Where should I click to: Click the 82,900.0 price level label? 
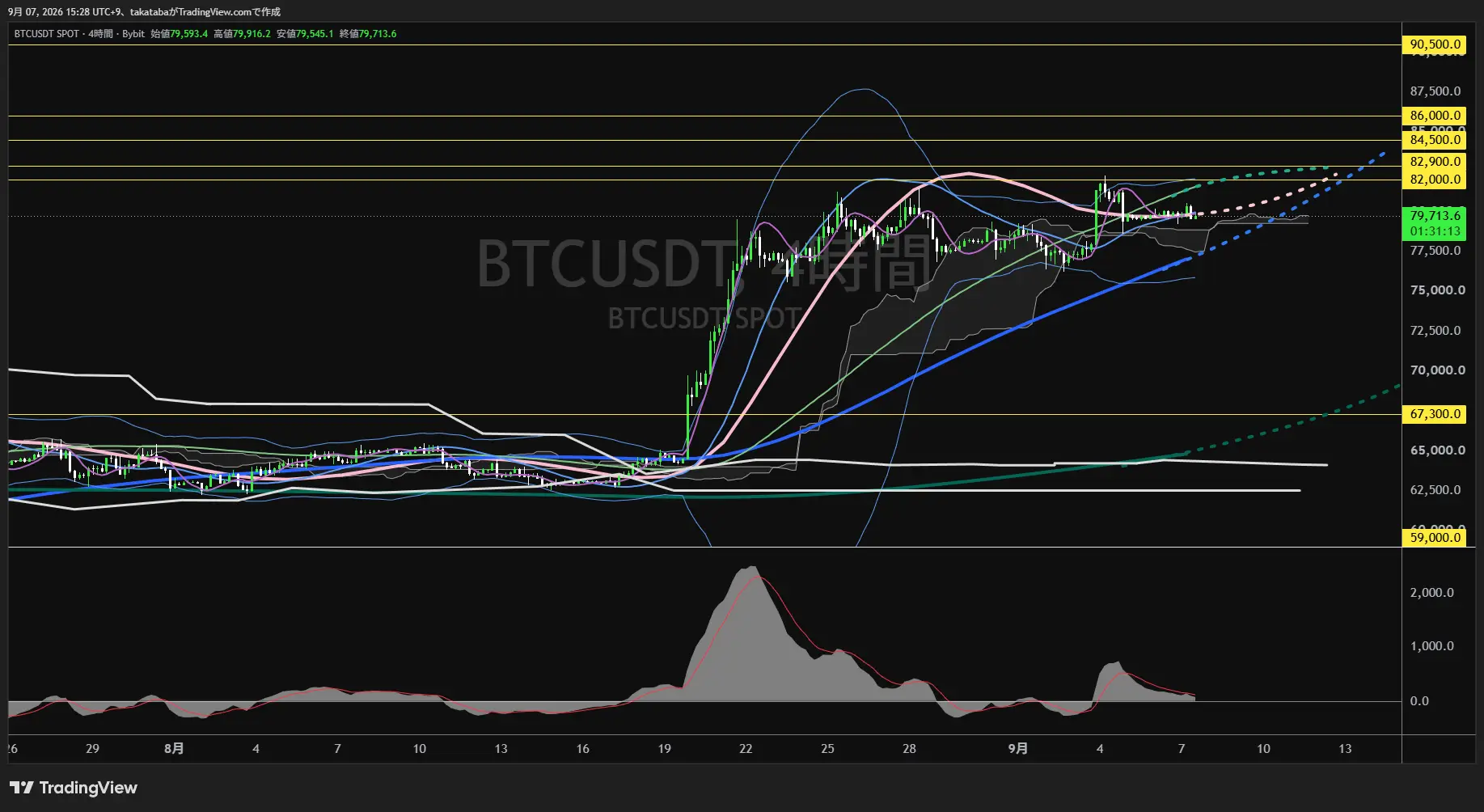[x=1435, y=162]
